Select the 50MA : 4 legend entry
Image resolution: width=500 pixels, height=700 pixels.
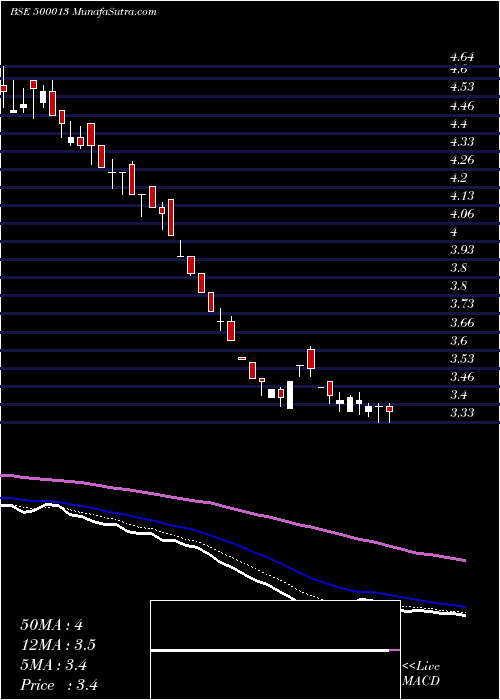tap(51, 625)
